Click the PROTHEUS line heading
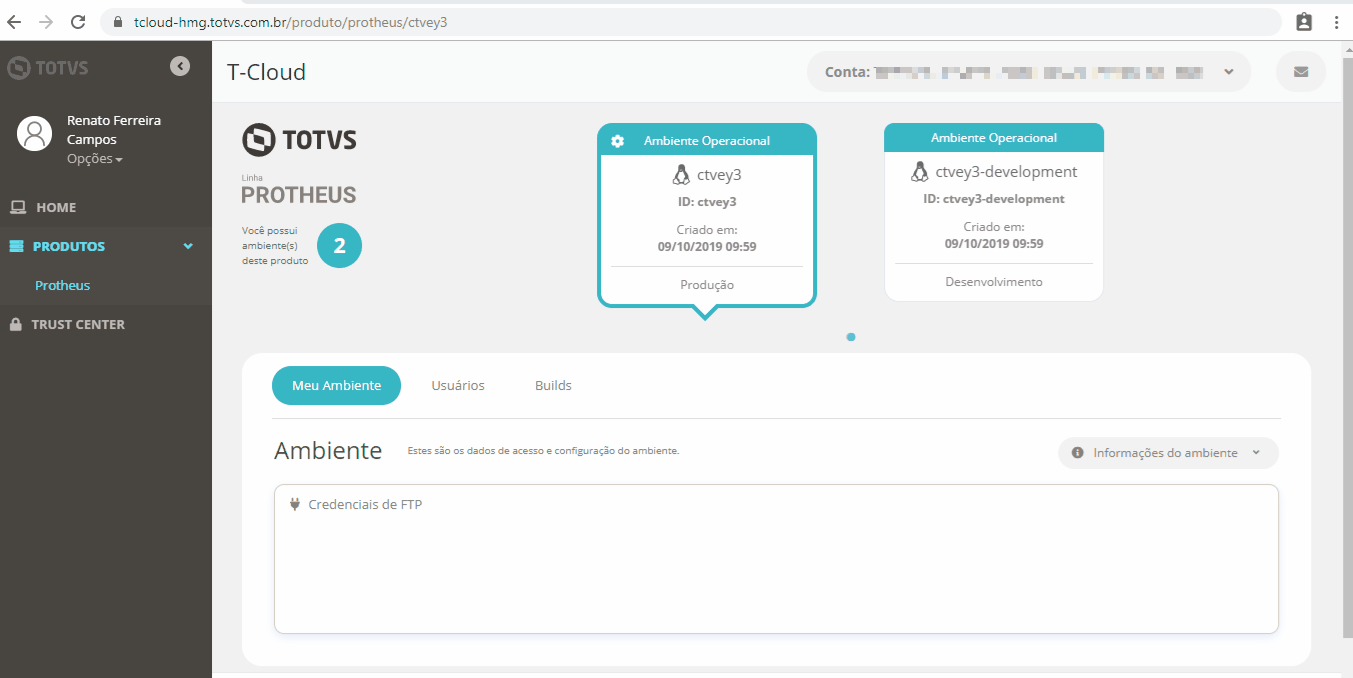 [x=299, y=194]
